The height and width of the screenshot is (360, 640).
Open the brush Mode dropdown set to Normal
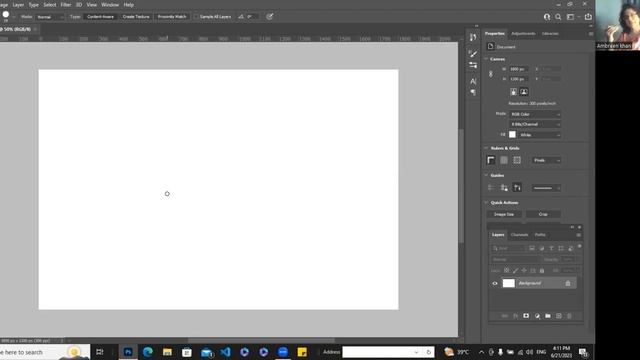click(x=50, y=17)
